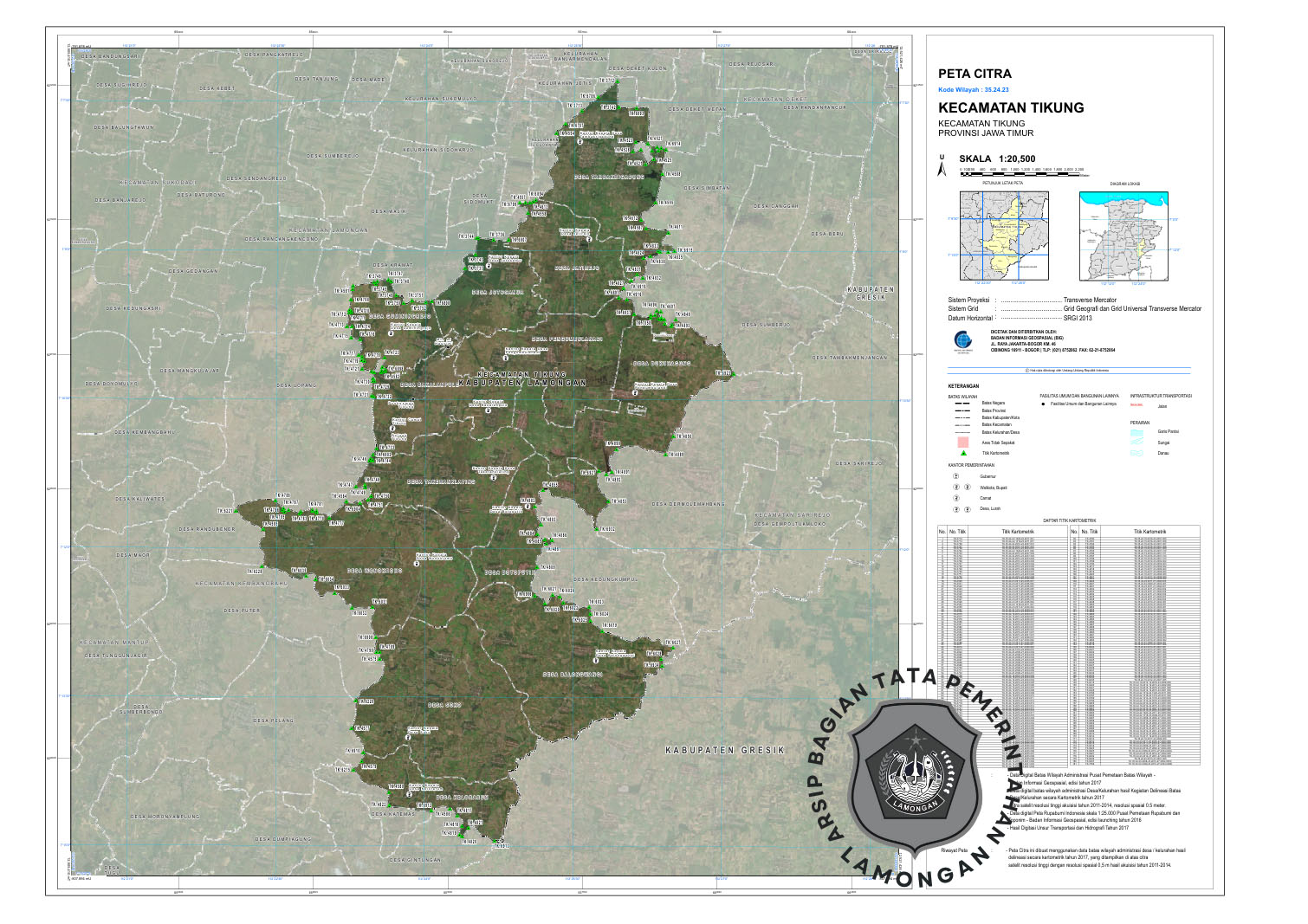Click the Camat office symbol in legend
Screen dimensions: 1308x924
956,499
